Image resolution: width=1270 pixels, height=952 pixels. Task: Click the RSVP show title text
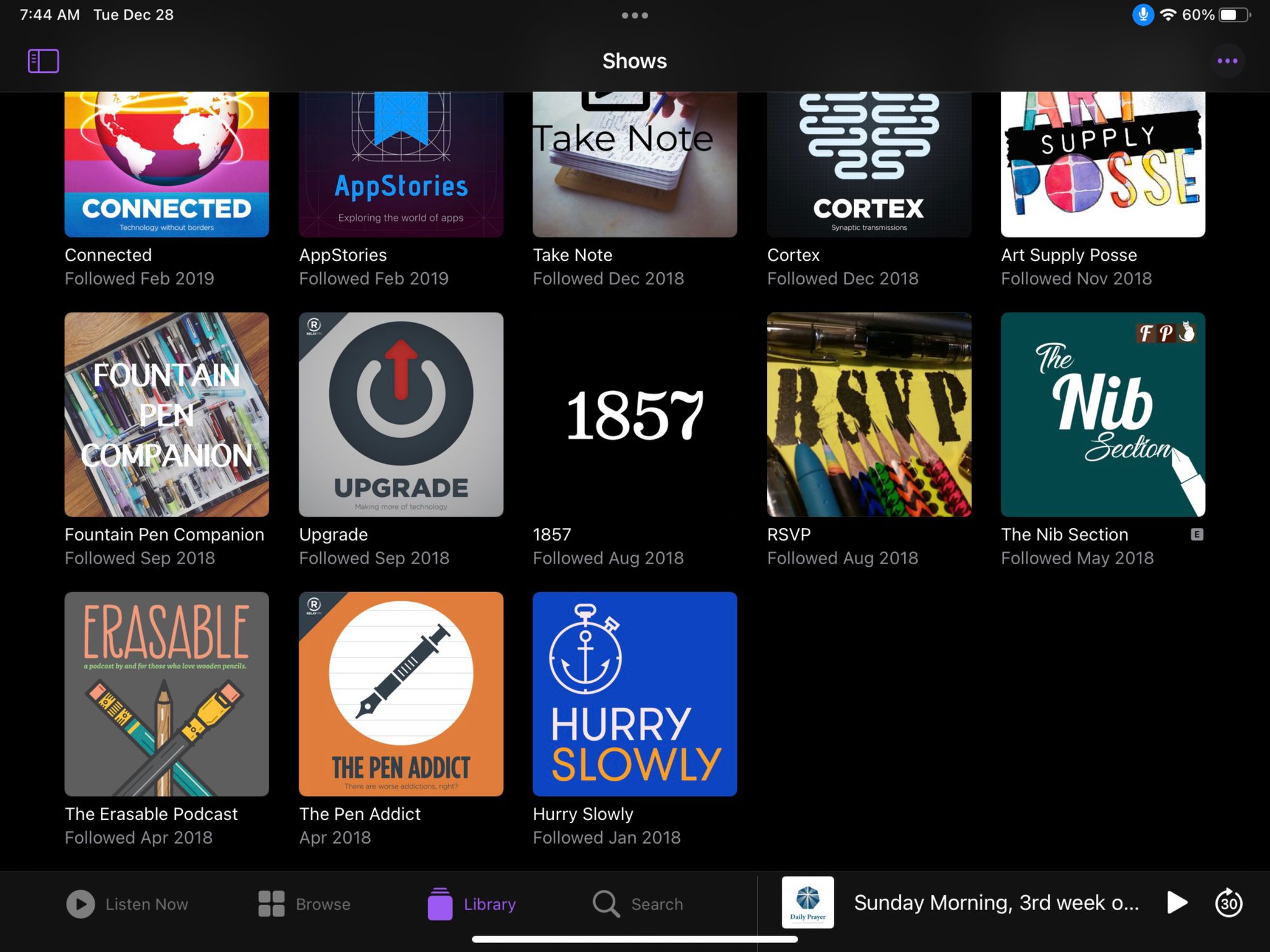[789, 534]
